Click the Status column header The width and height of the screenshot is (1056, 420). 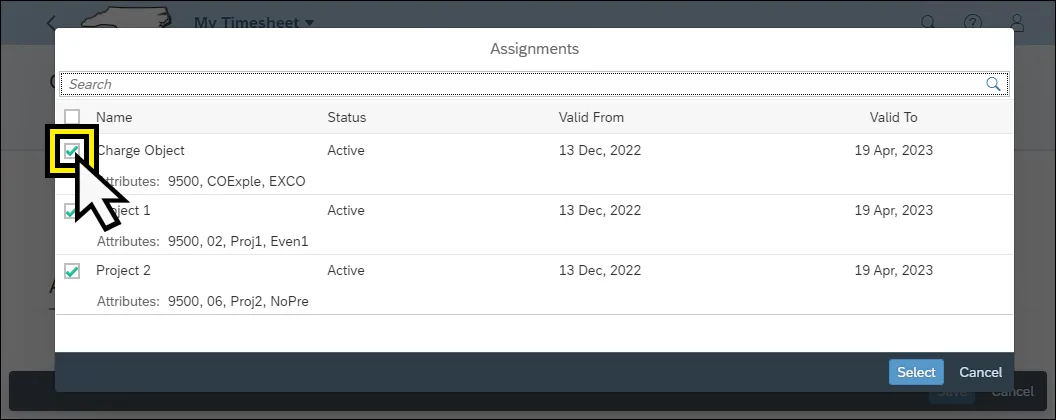point(347,117)
